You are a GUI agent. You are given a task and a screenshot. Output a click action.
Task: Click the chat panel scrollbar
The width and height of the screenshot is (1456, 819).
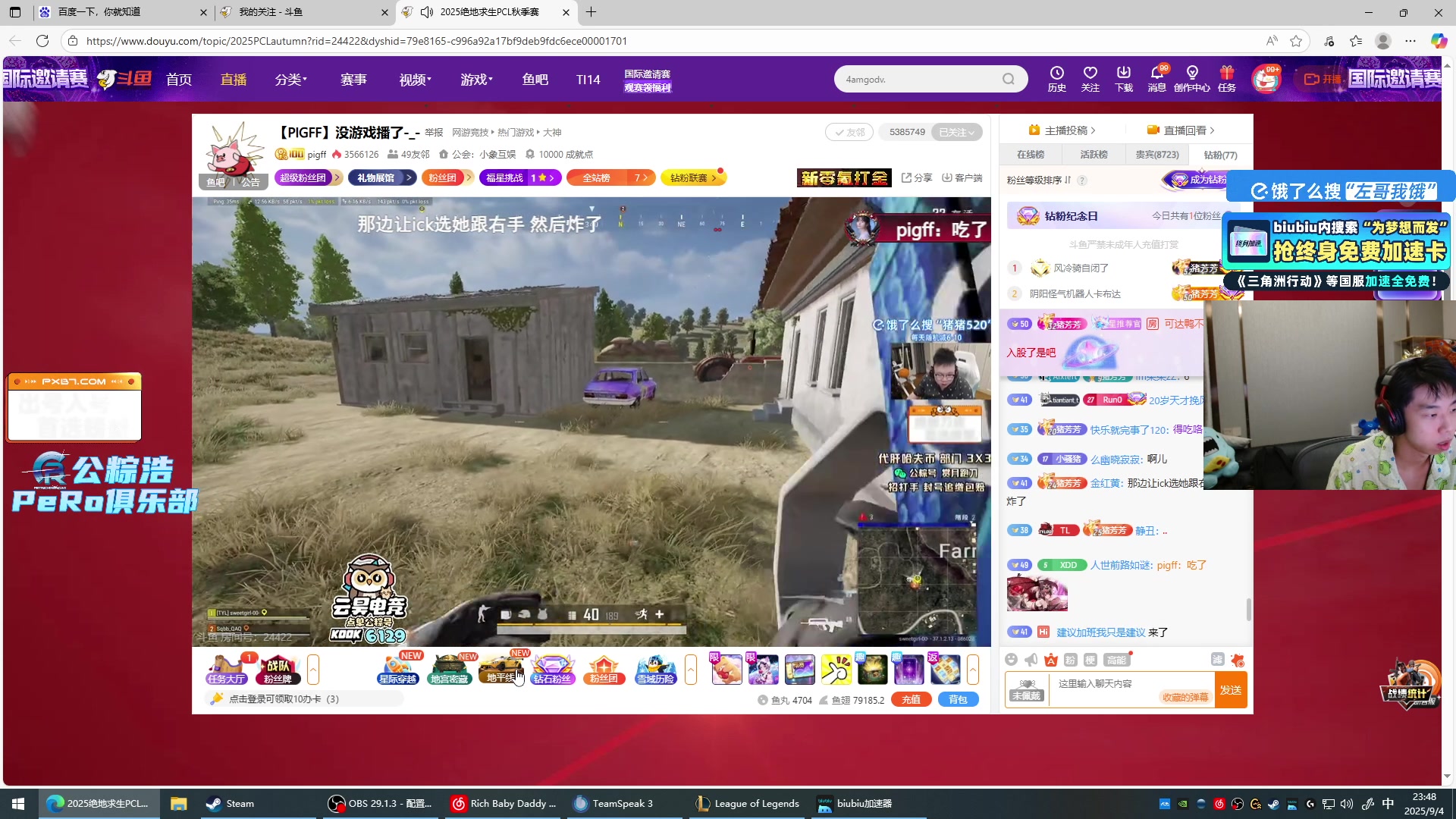click(1248, 609)
